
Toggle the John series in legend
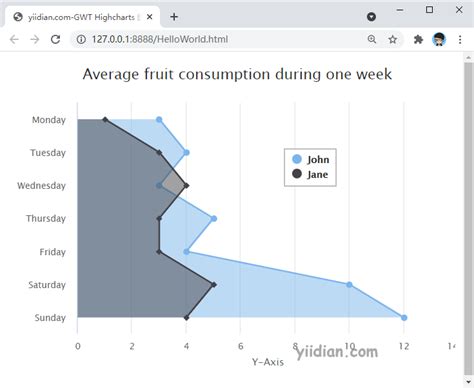[x=310, y=159]
